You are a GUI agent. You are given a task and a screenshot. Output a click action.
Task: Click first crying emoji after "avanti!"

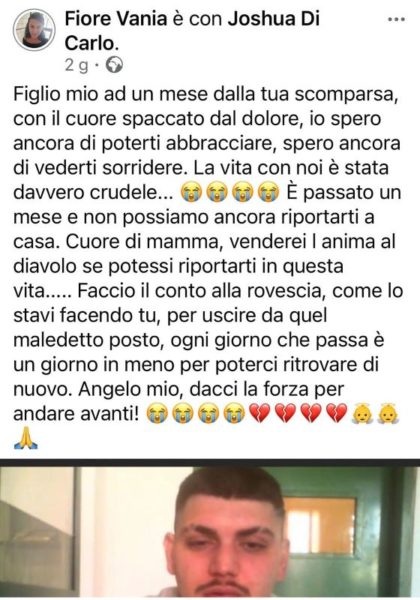coord(158,413)
